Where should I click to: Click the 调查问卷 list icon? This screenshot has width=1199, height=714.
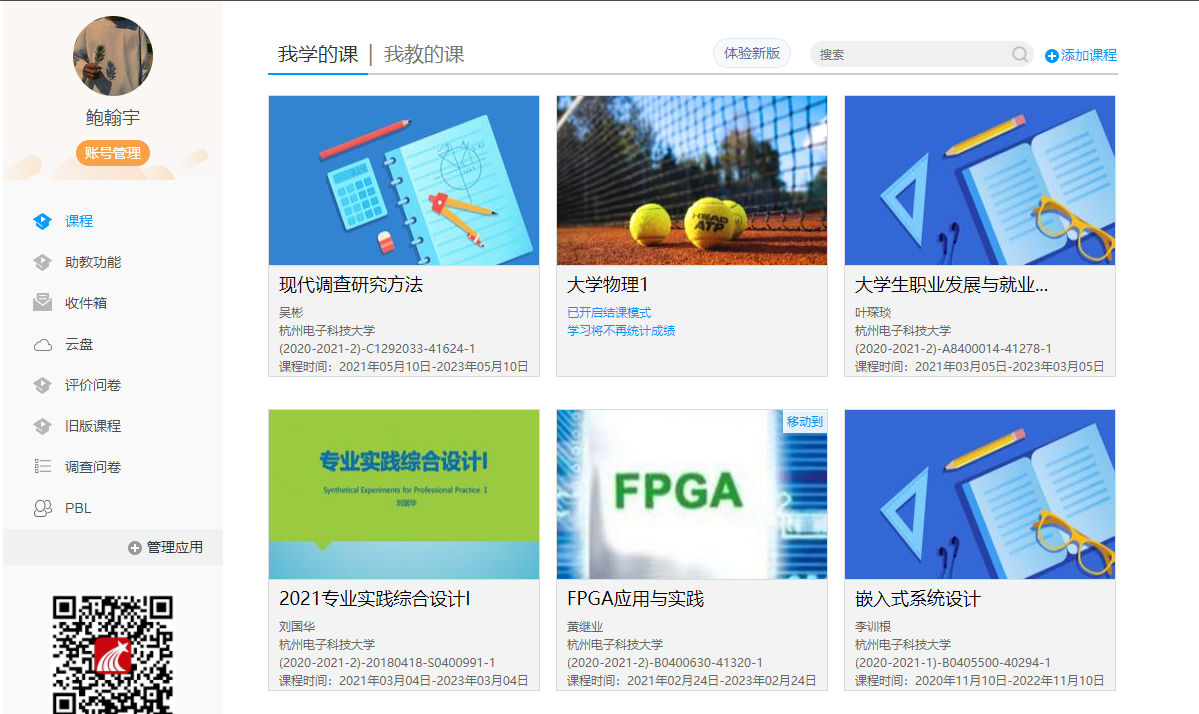click(x=42, y=466)
